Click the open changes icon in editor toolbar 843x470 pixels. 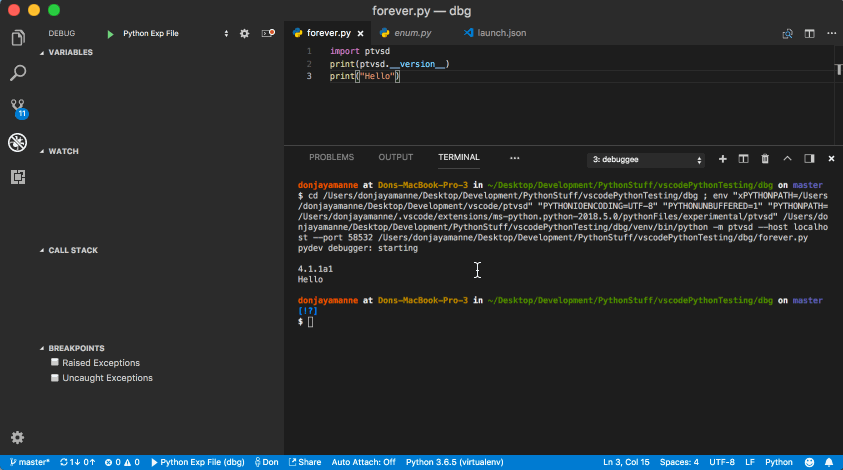point(787,33)
